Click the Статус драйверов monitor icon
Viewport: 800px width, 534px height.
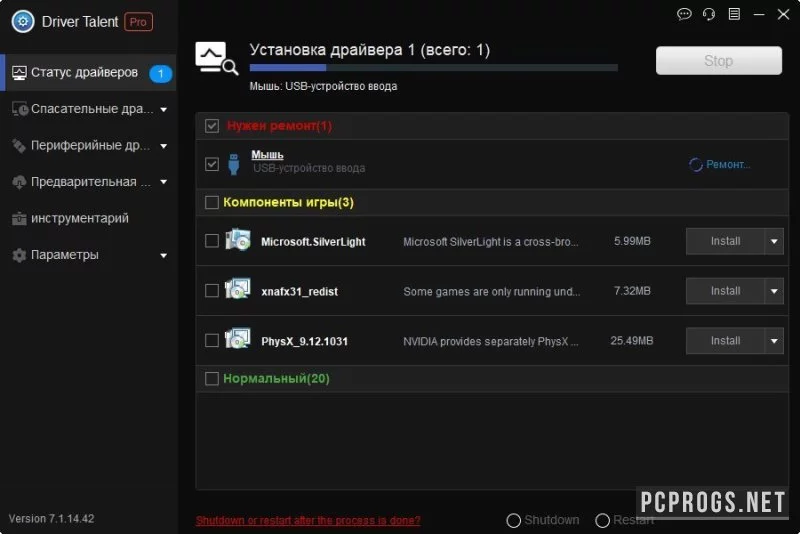coord(19,72)
